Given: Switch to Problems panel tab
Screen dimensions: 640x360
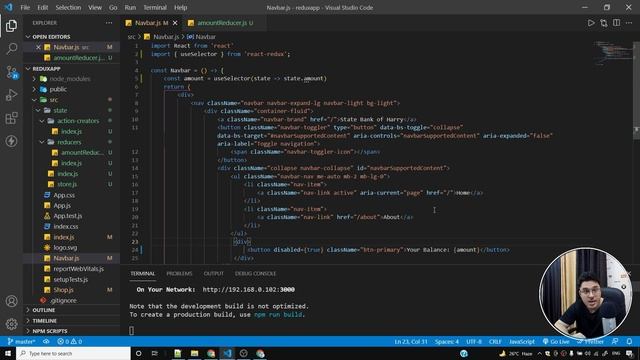Looking at the screenshot, I should (179, 273).
